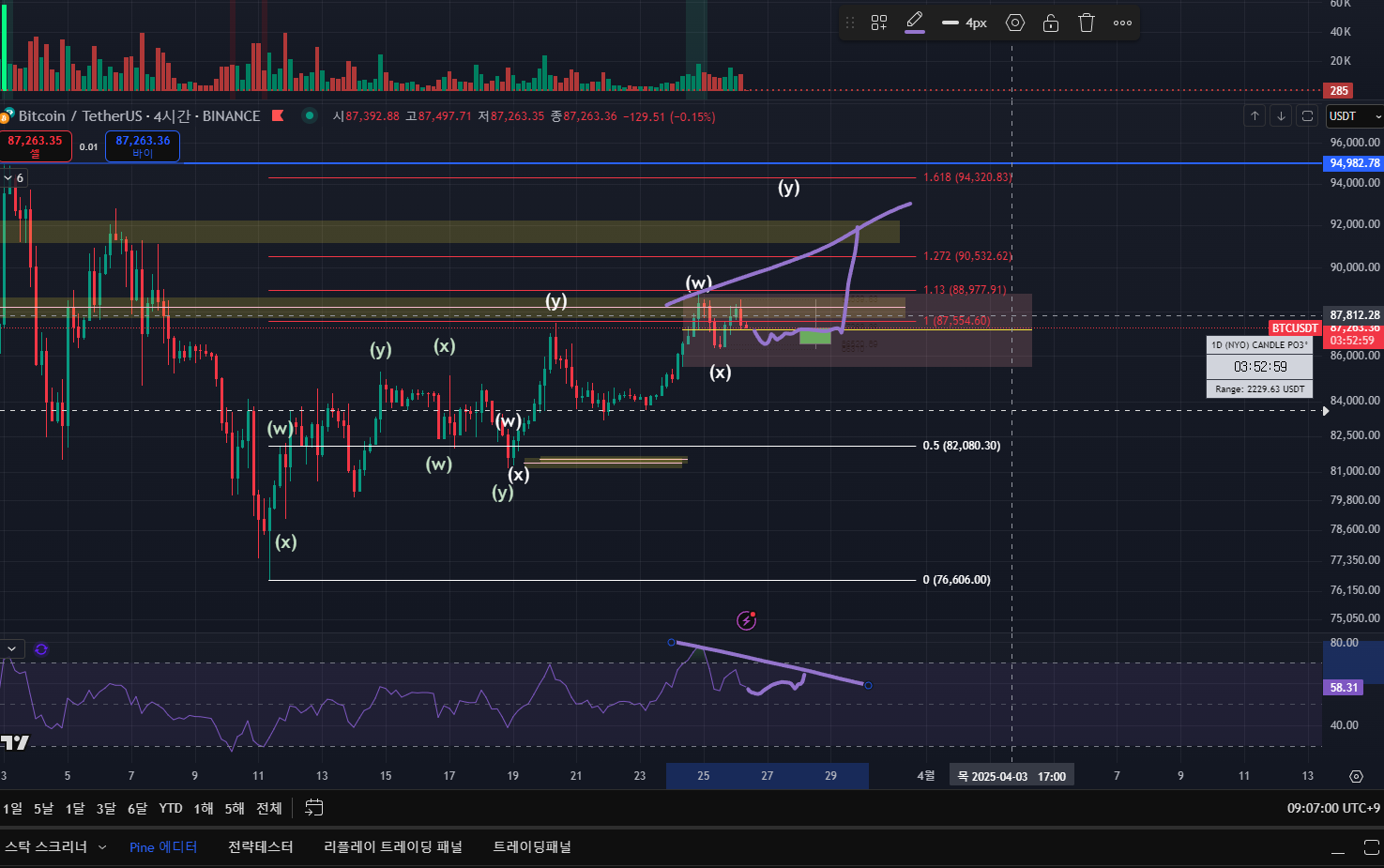This screenshot has height=868, width=1384.
Task: Select YTD date range
Action: [x=171, y=808]
